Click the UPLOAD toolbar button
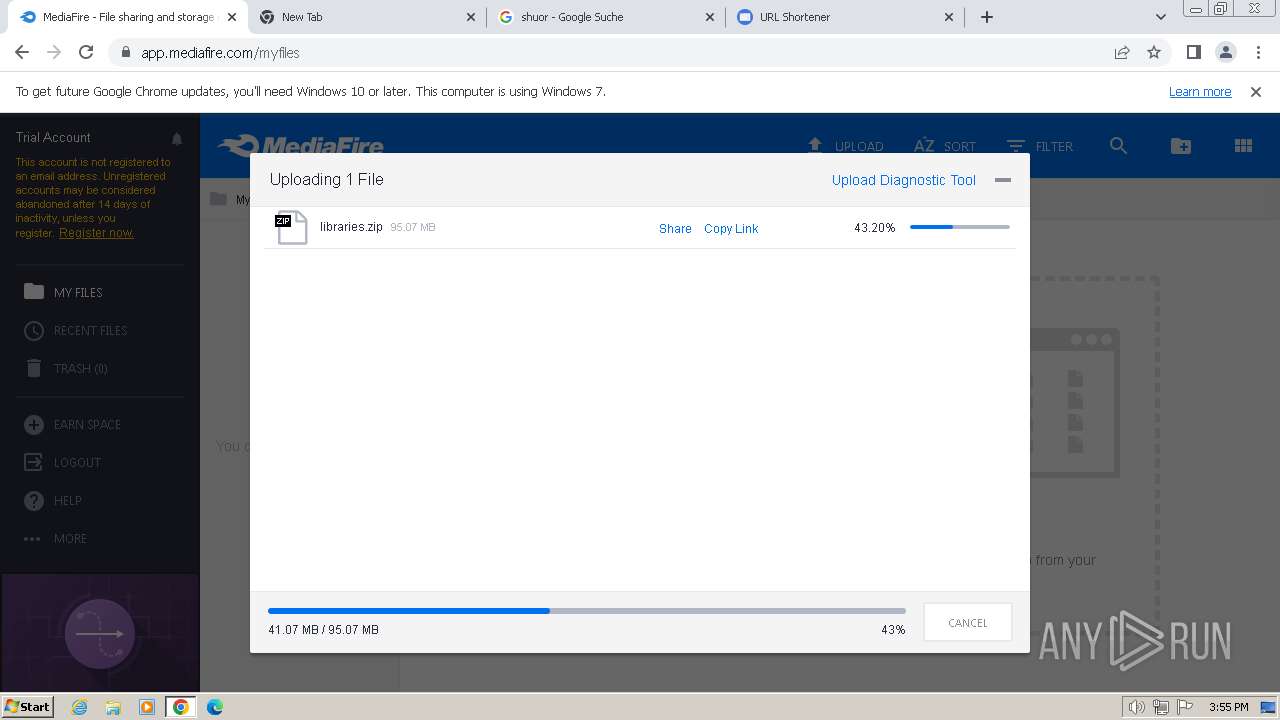The image size is (1280, 720). pos(845,146)
